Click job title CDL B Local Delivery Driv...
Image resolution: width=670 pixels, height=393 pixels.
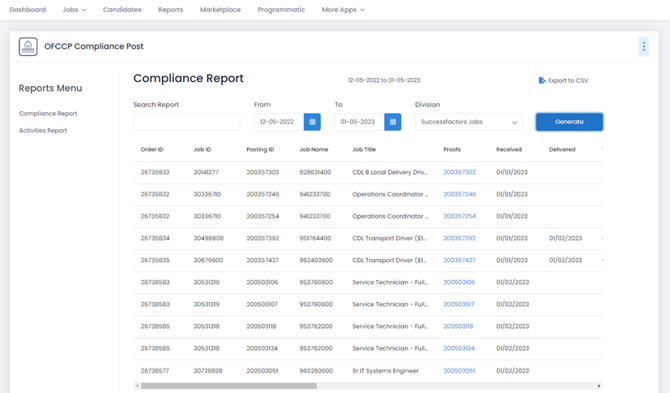[x=390, y=172]
